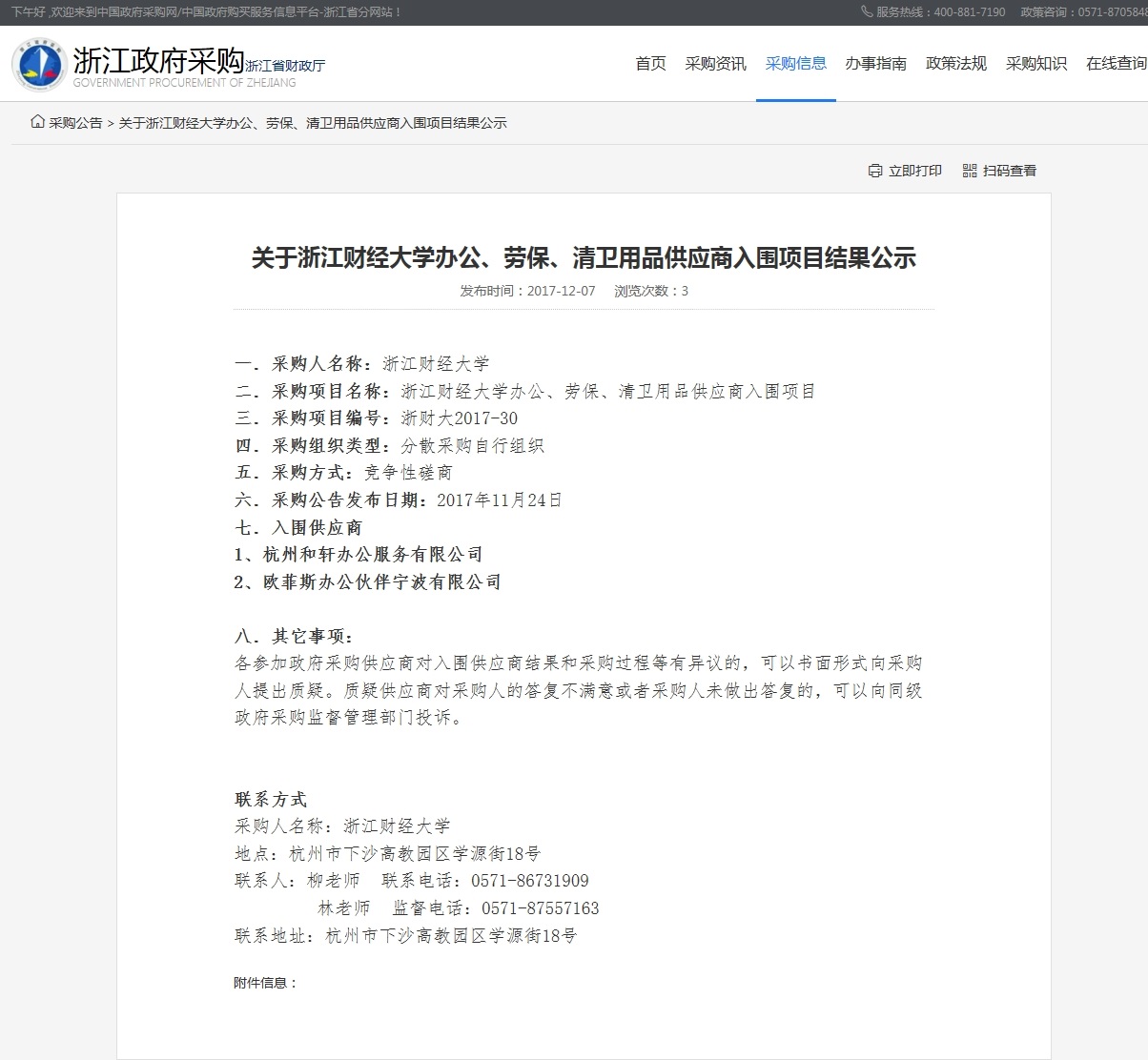
Task: Click the service hotline phone icon
Action: [866, 12]
